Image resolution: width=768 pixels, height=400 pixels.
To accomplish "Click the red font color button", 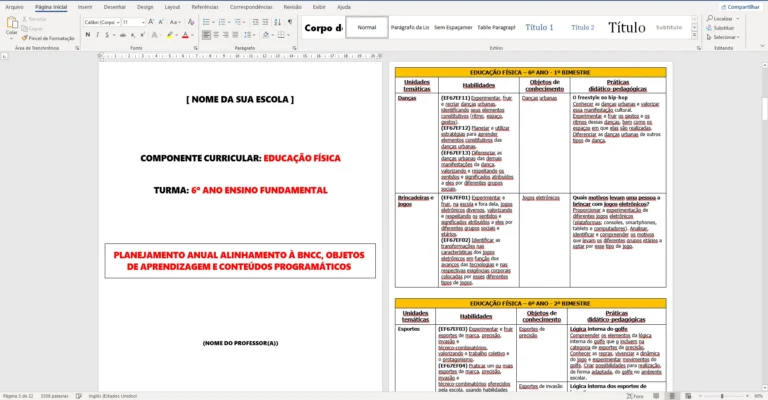I will click(185, 35).
